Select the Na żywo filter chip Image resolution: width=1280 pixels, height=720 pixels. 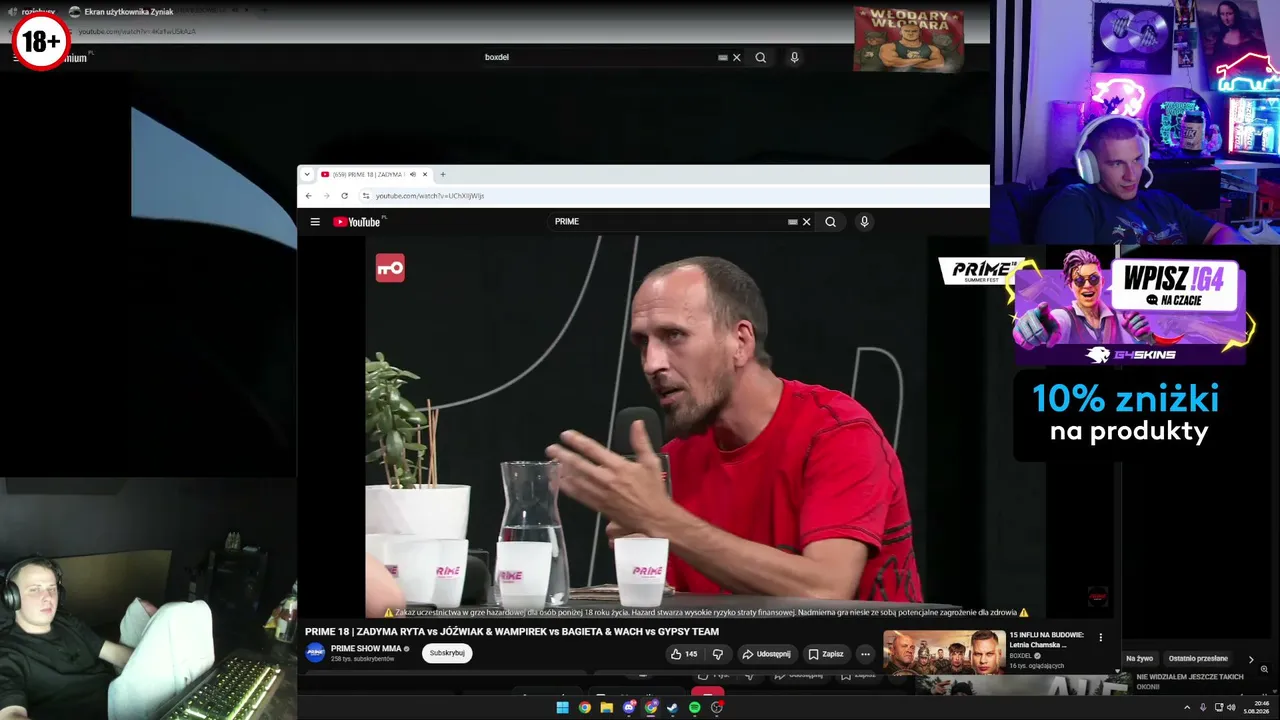tap(1140, 659)
